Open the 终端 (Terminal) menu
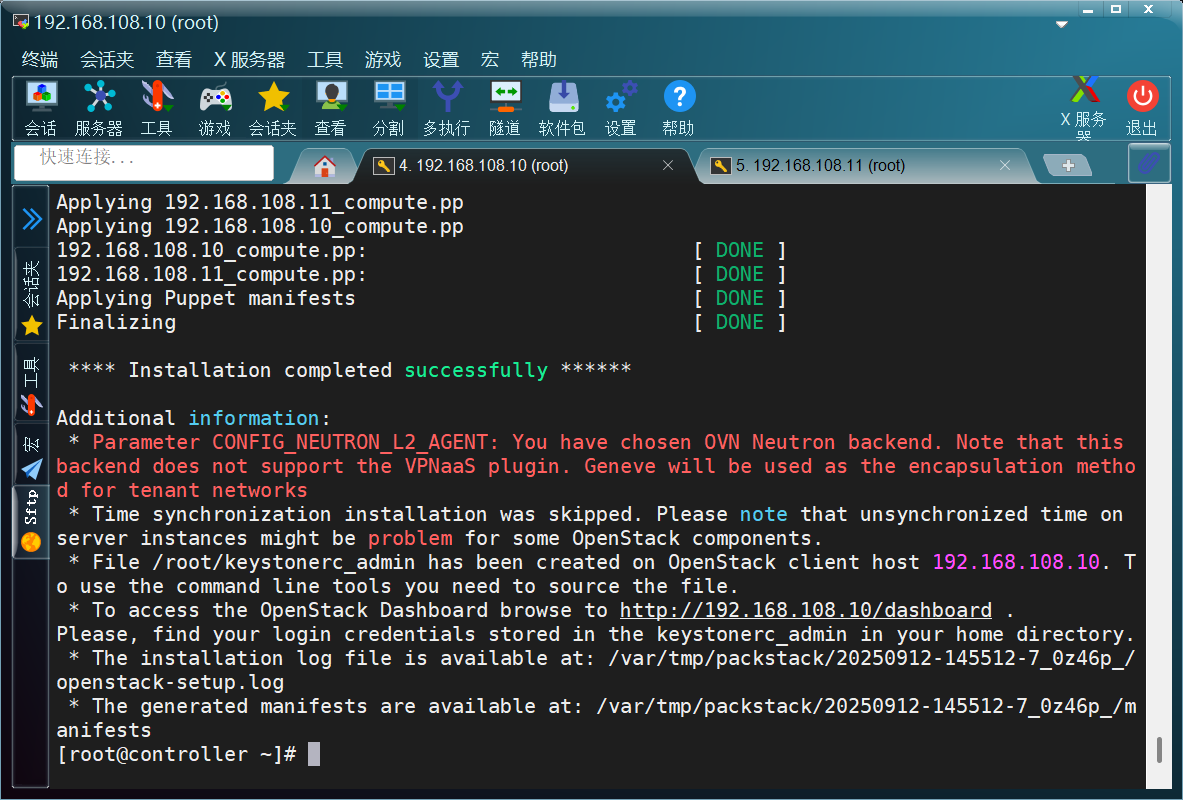The width and height of the screenshot is (1183, 800). coord(40,60)
